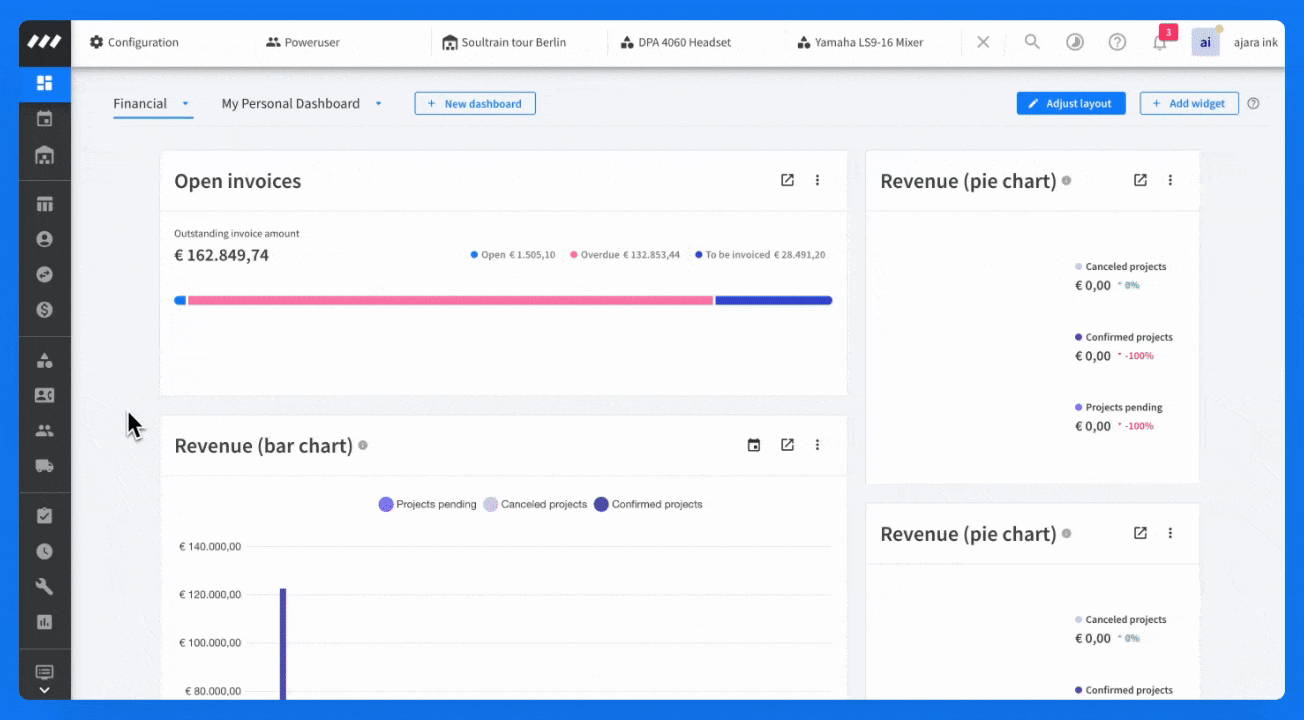Image resolution: width=1304 pixels, height=720 pixels.
Task: Toggle Projects pending series in bar chart legend
Action: [x=427, y=504]
